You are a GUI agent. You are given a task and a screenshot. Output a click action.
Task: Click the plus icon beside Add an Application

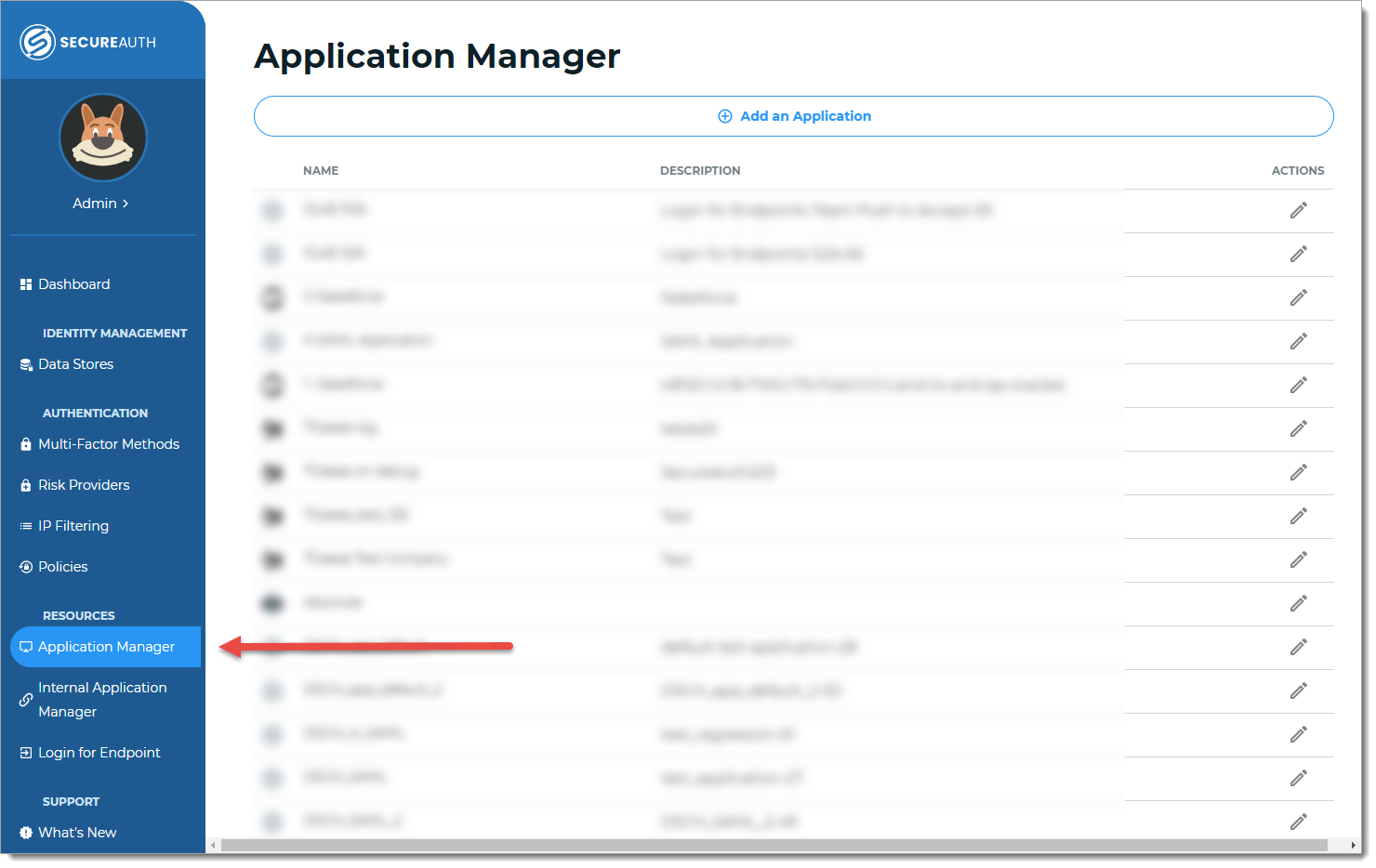[724, 115]
